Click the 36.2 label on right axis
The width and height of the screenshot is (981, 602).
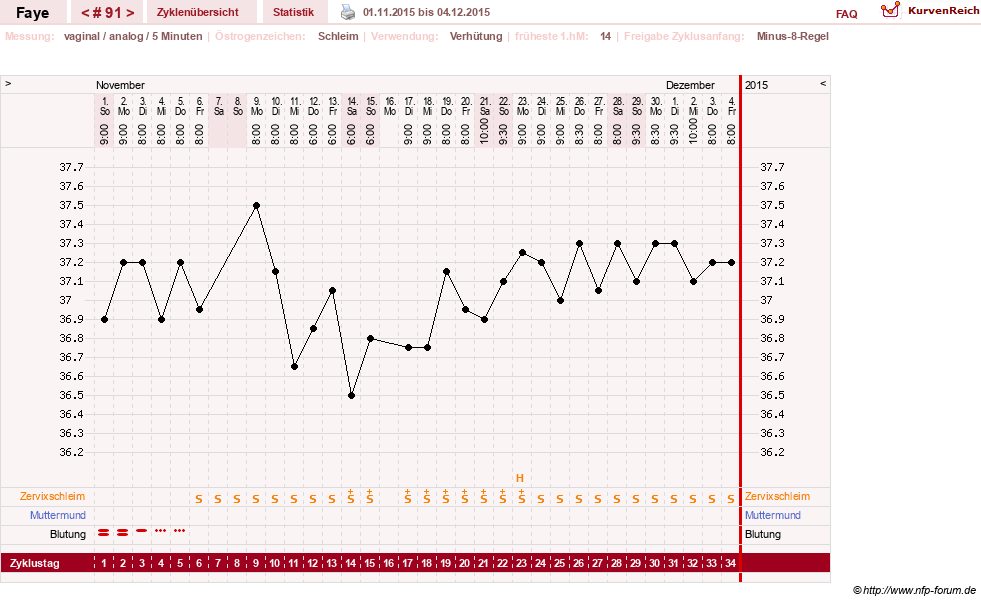(772, 452)
